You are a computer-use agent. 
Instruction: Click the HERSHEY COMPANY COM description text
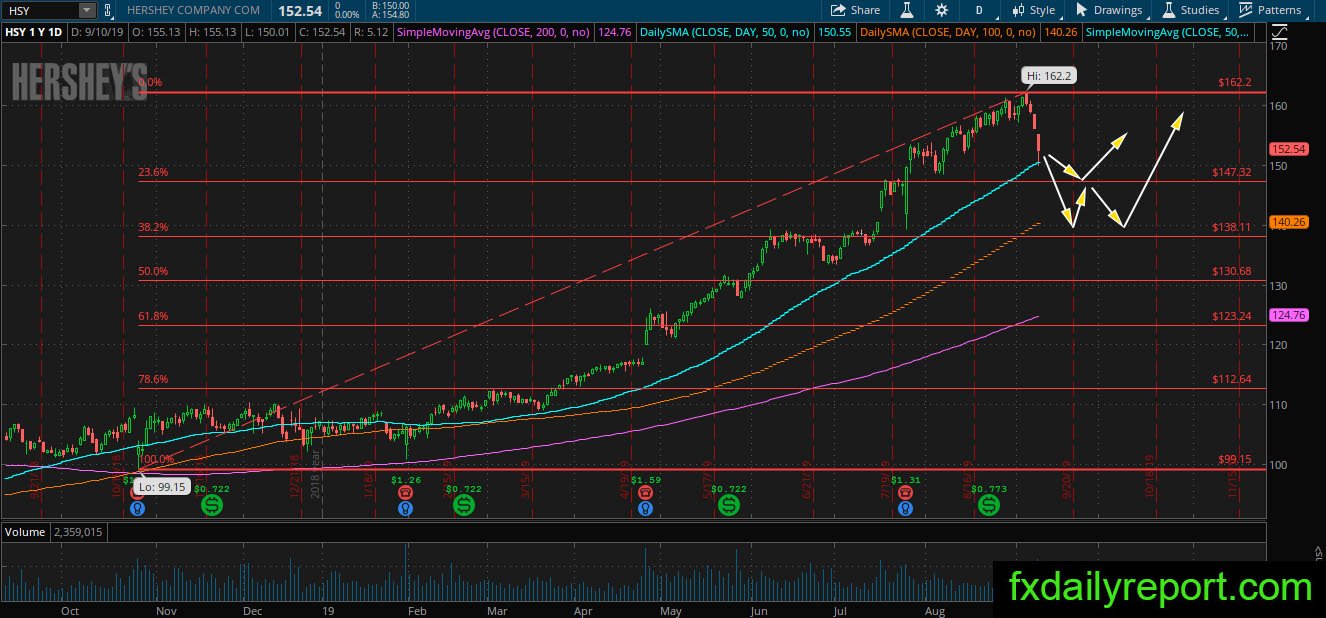[x=195, y=10]
